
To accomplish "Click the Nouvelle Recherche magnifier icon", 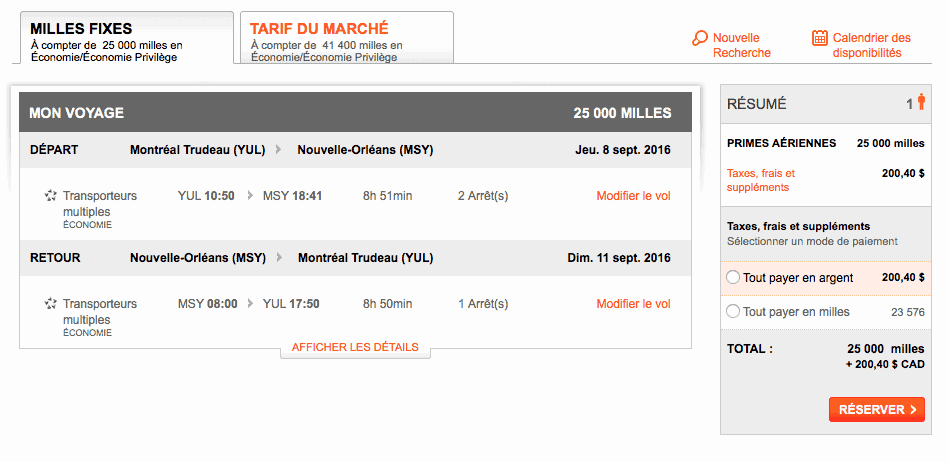I will 700,38.
